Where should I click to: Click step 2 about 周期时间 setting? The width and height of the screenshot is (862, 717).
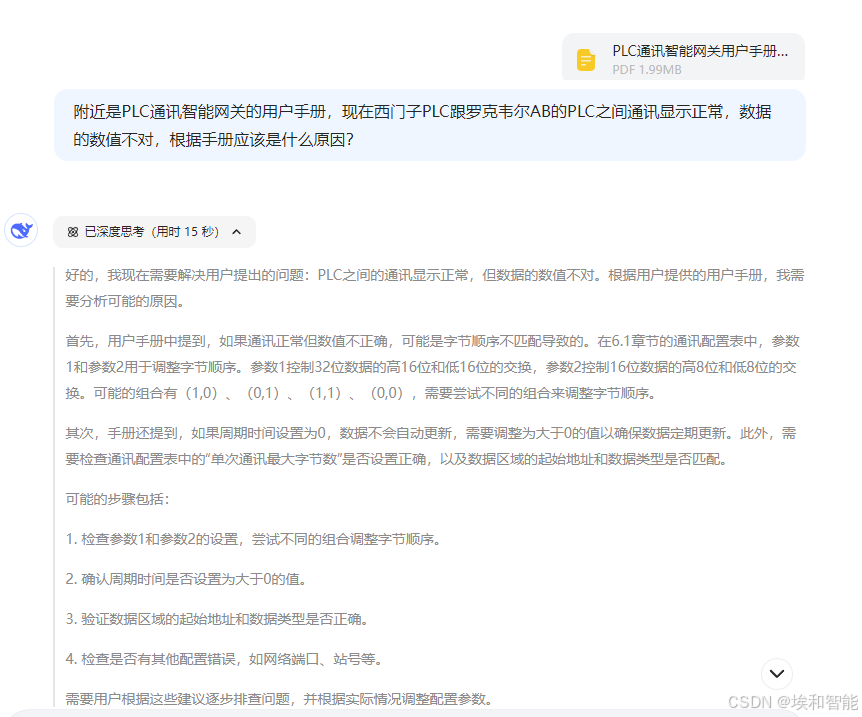[x=186, y=580]
